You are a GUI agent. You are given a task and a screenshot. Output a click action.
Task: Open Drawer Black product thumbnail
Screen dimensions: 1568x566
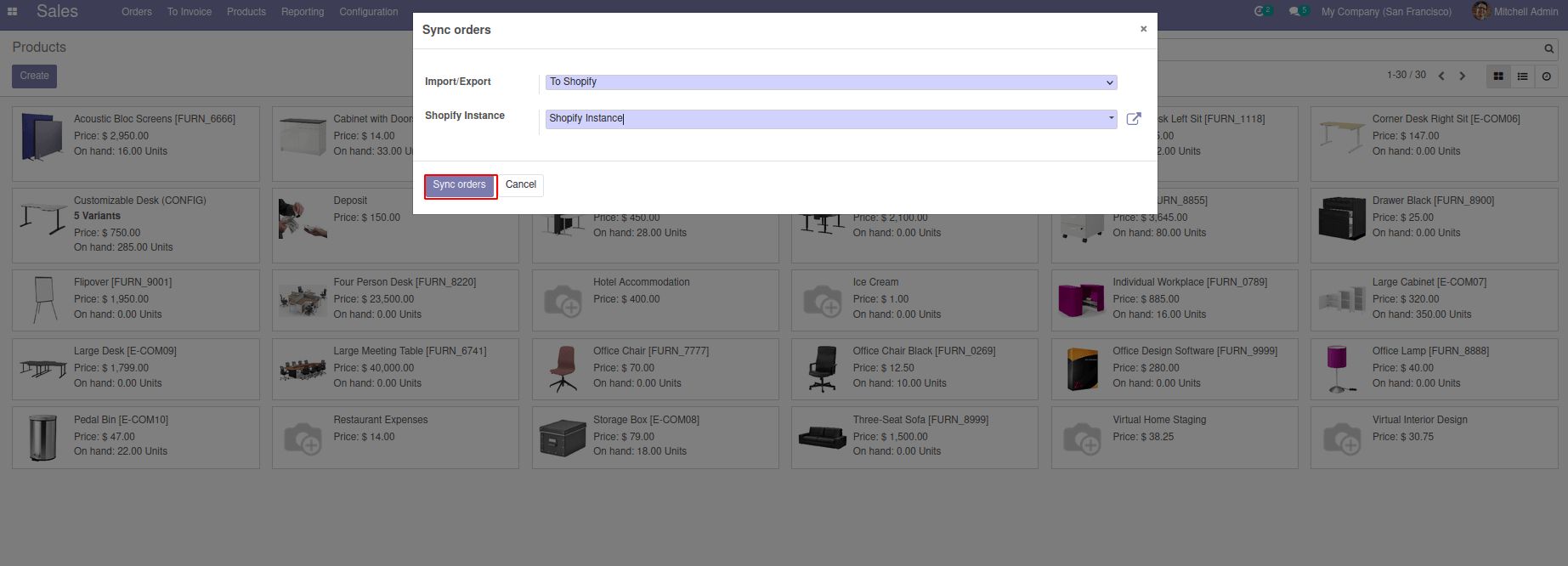pos(1342,219)
